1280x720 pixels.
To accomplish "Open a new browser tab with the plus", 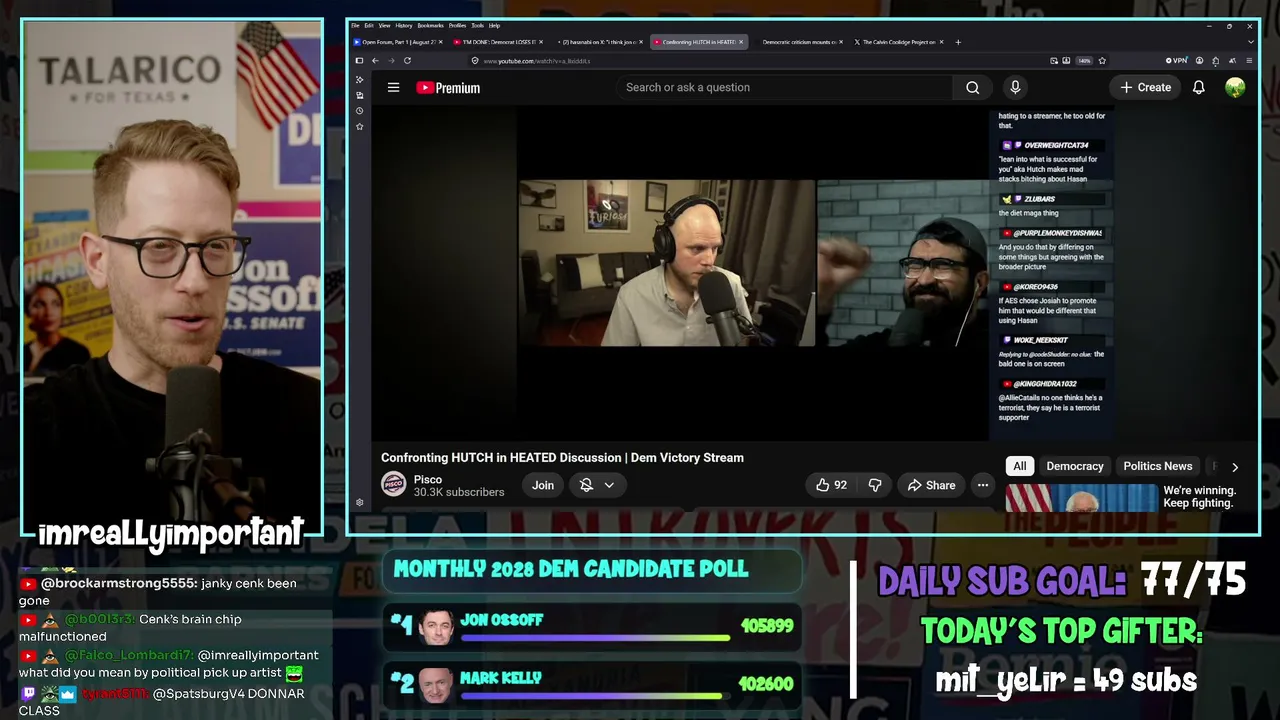I will [x=958, y=42].
